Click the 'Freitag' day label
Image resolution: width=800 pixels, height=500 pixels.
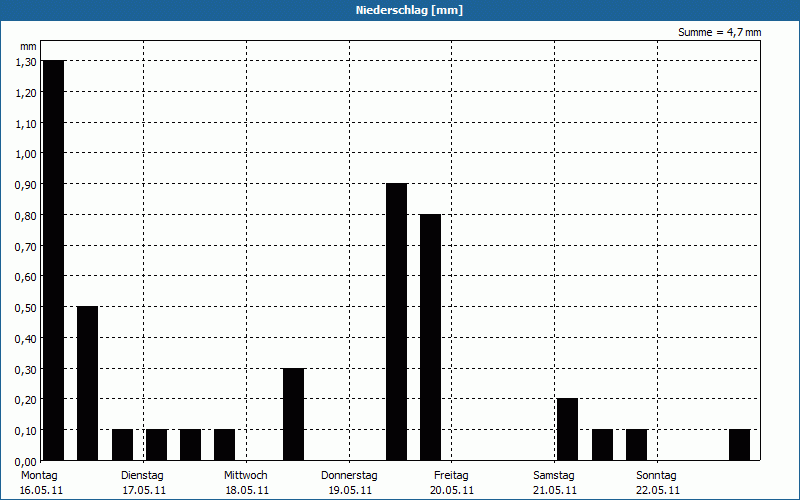pyautogui.click(x=451, y=476)
